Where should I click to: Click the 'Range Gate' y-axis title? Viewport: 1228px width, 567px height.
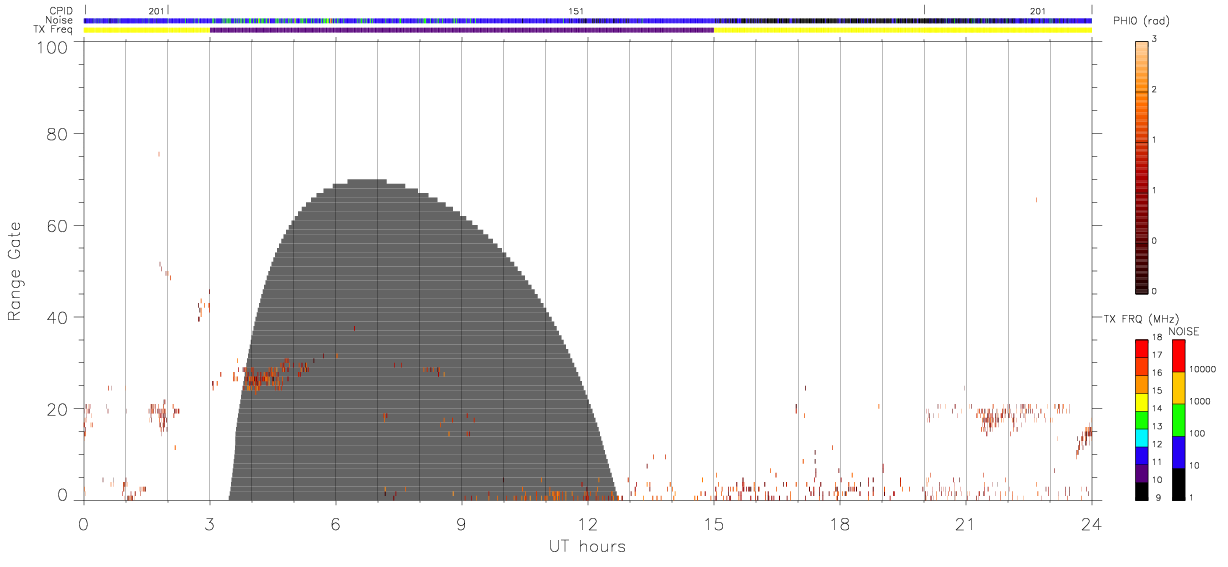click(x=16, y=271)
